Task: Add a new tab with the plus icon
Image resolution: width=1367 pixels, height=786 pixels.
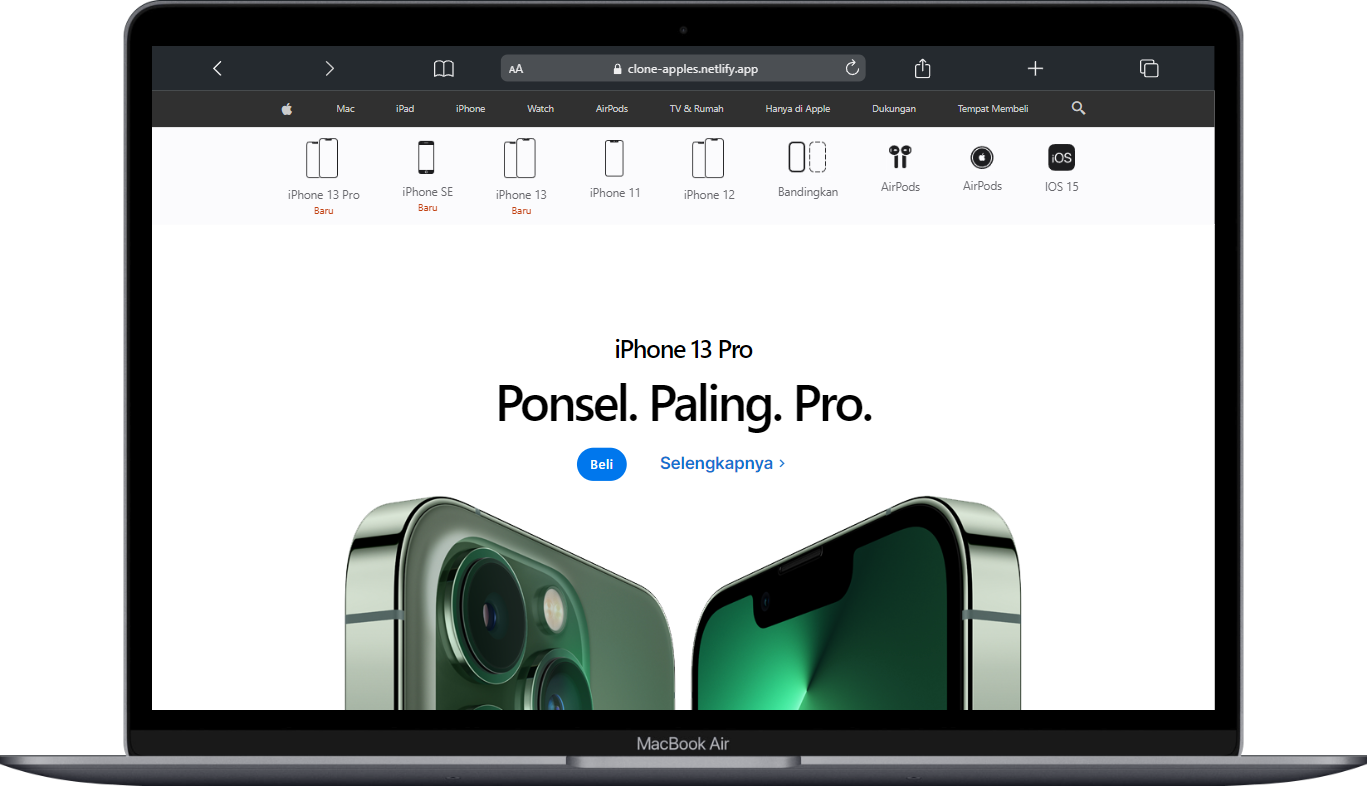Action: [1035, 69]
